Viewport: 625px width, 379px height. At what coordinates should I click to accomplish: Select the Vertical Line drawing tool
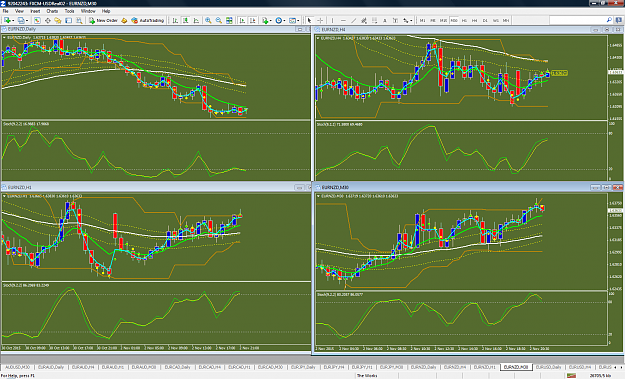[332, 20]
